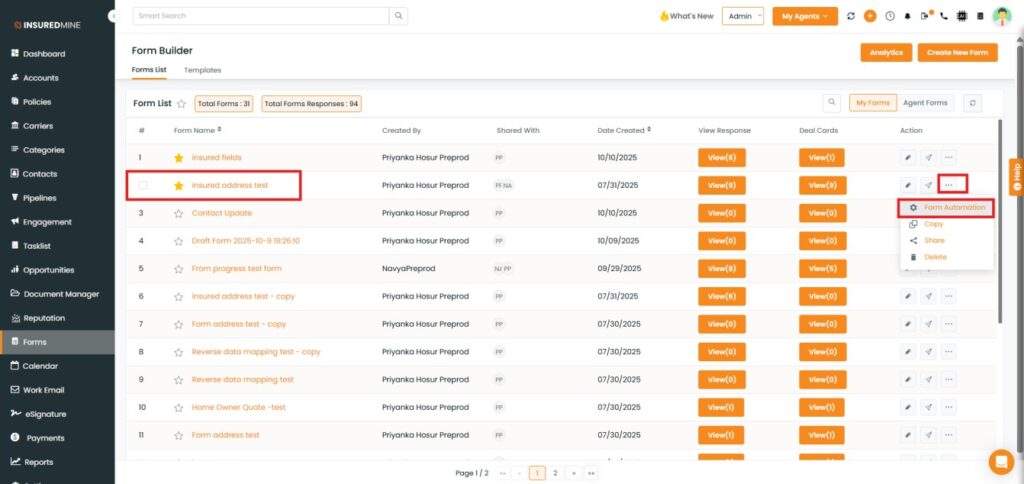The image size is (1024, 484).
Task: Open more options for Insured address test - copy
Action: point(948,296)
